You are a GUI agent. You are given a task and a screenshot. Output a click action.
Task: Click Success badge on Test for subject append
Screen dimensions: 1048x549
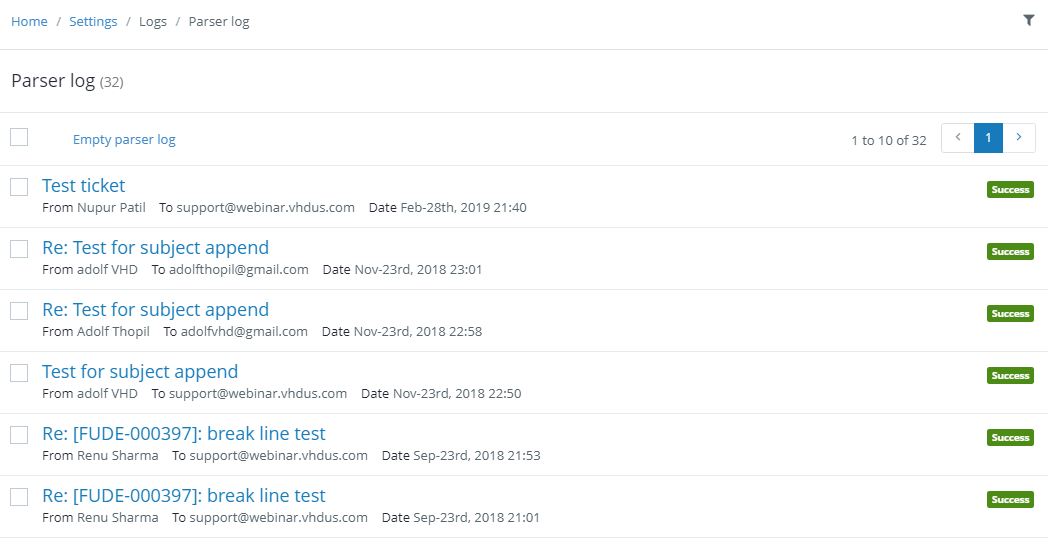click(x=1010, y=375)
